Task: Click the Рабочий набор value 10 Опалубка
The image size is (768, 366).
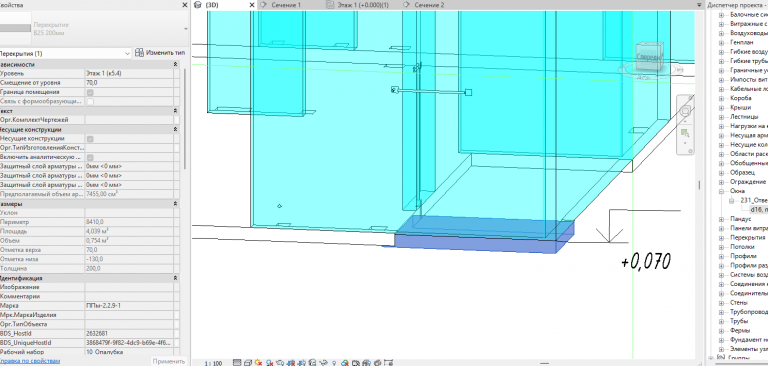Action: pyautogui.click(x=129, y=352)
